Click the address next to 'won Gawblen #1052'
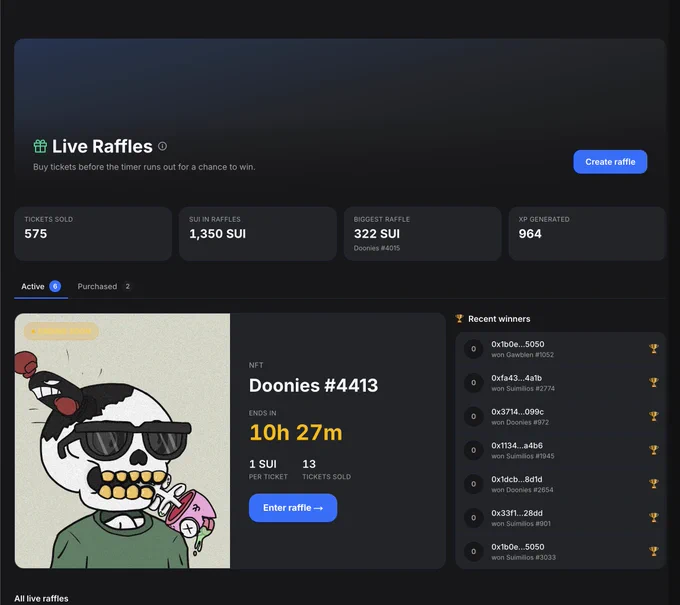 (518, 344)
